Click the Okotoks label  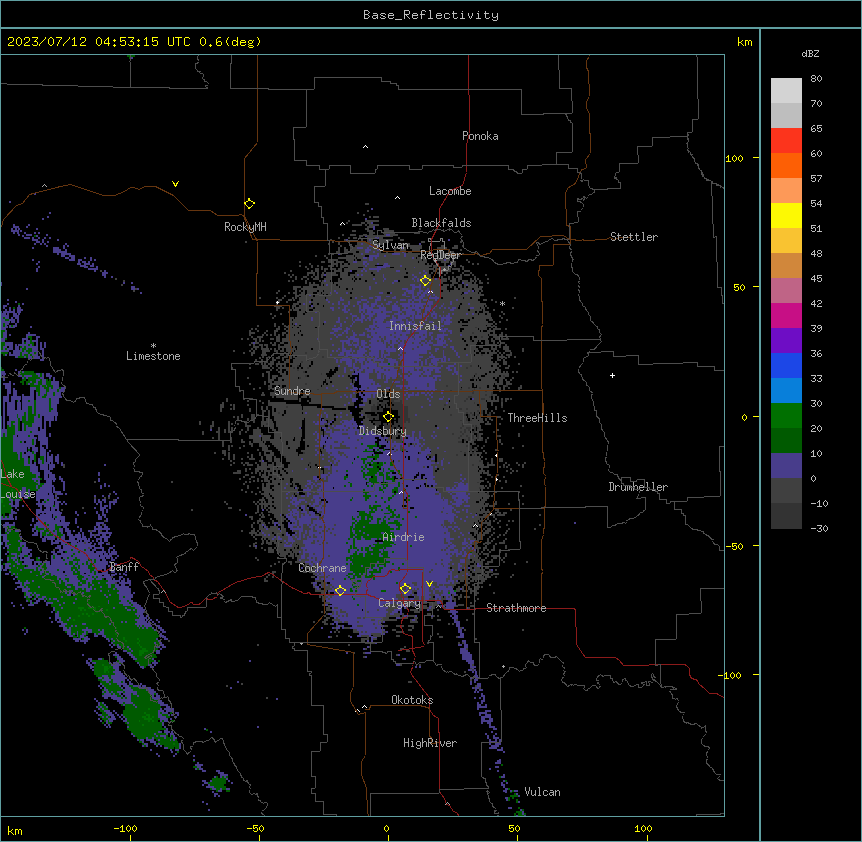(x=412, y=700)
